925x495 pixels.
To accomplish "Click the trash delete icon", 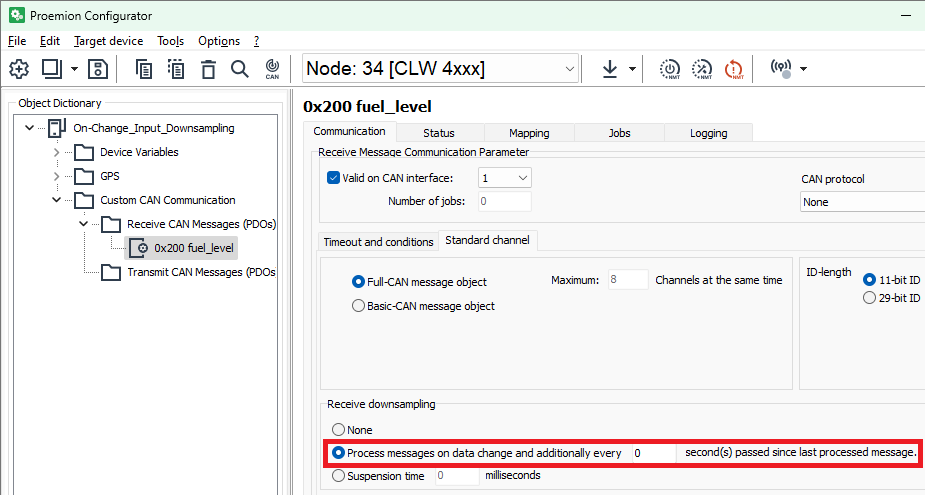I will point(208,69).
